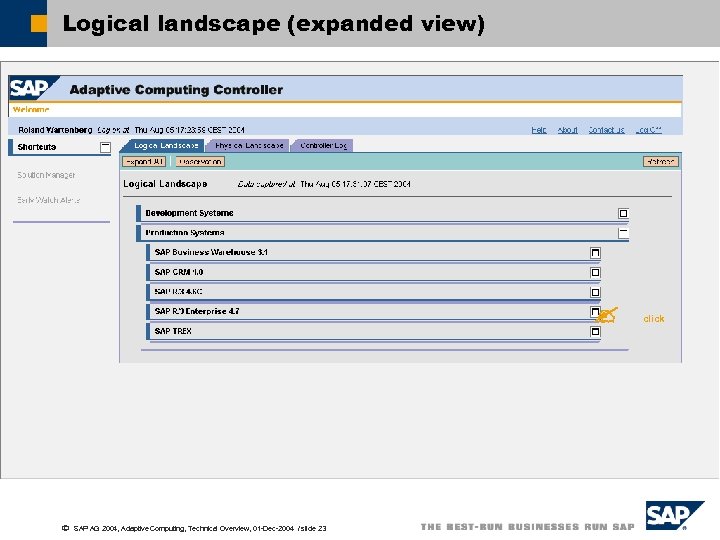Click the Welcome text in header
Image resolution: width=720 pixels, height=540 pixels.
tap(31, 109)
